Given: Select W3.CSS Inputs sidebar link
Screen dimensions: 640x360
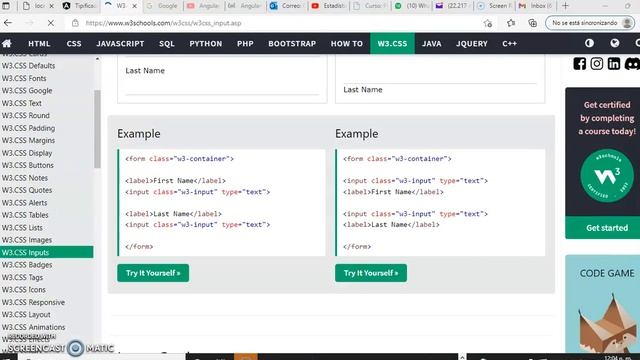Looking at the screenshot, I should [47, 252].
